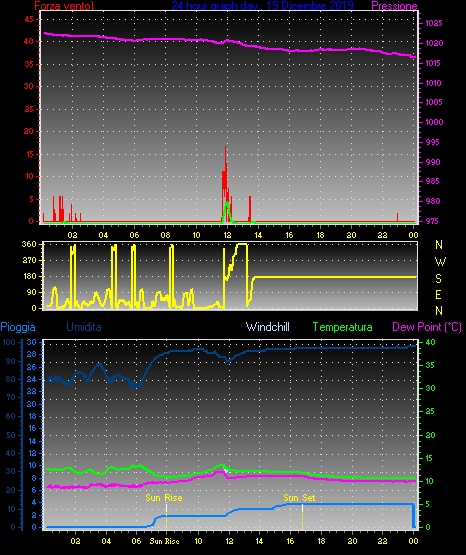Click the S compass direction label
Image resolution: width=466 pixels, height=555 pixels.
(438, 279)
